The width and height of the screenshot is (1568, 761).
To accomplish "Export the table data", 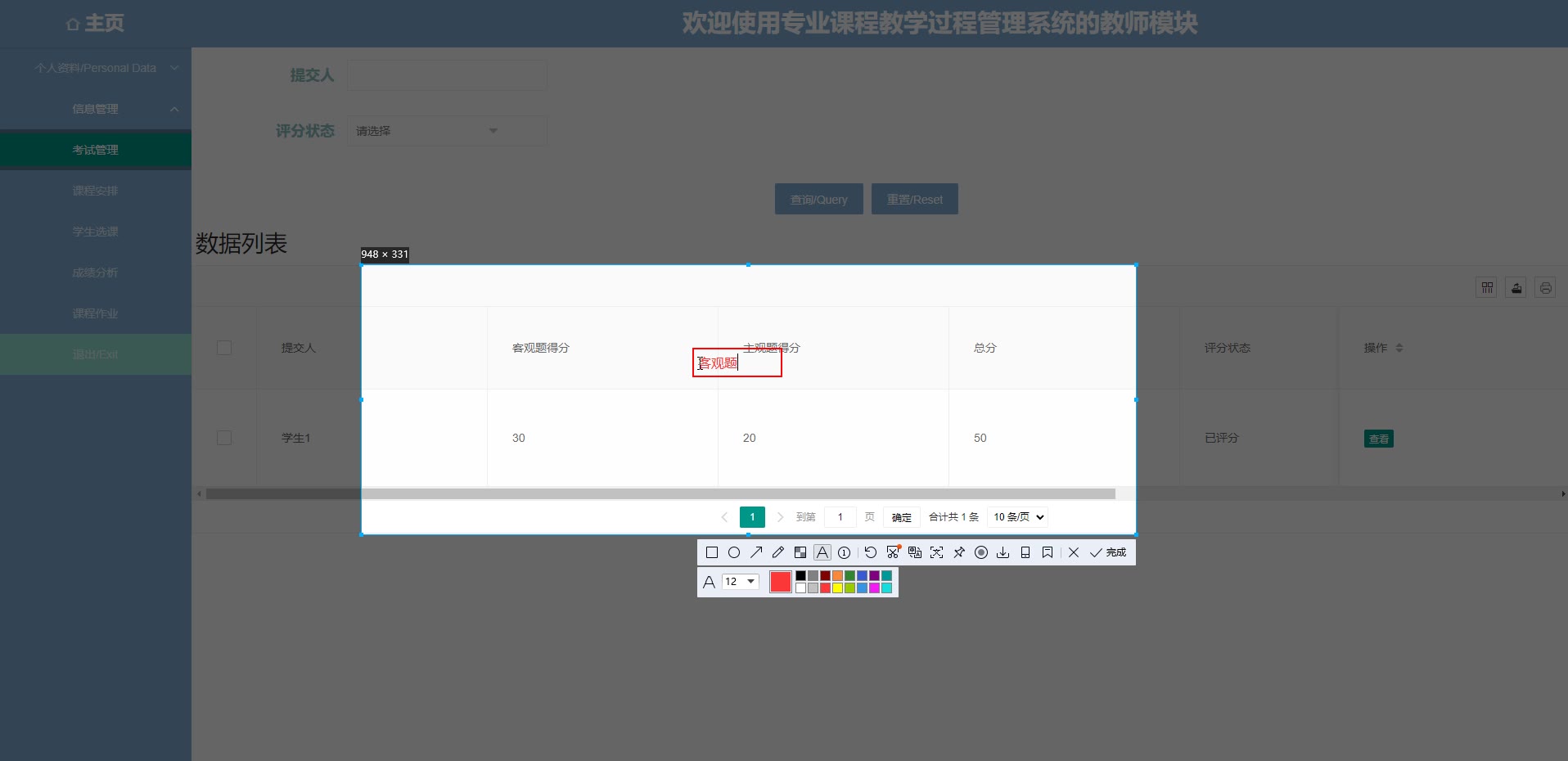I will [1516, 287].
